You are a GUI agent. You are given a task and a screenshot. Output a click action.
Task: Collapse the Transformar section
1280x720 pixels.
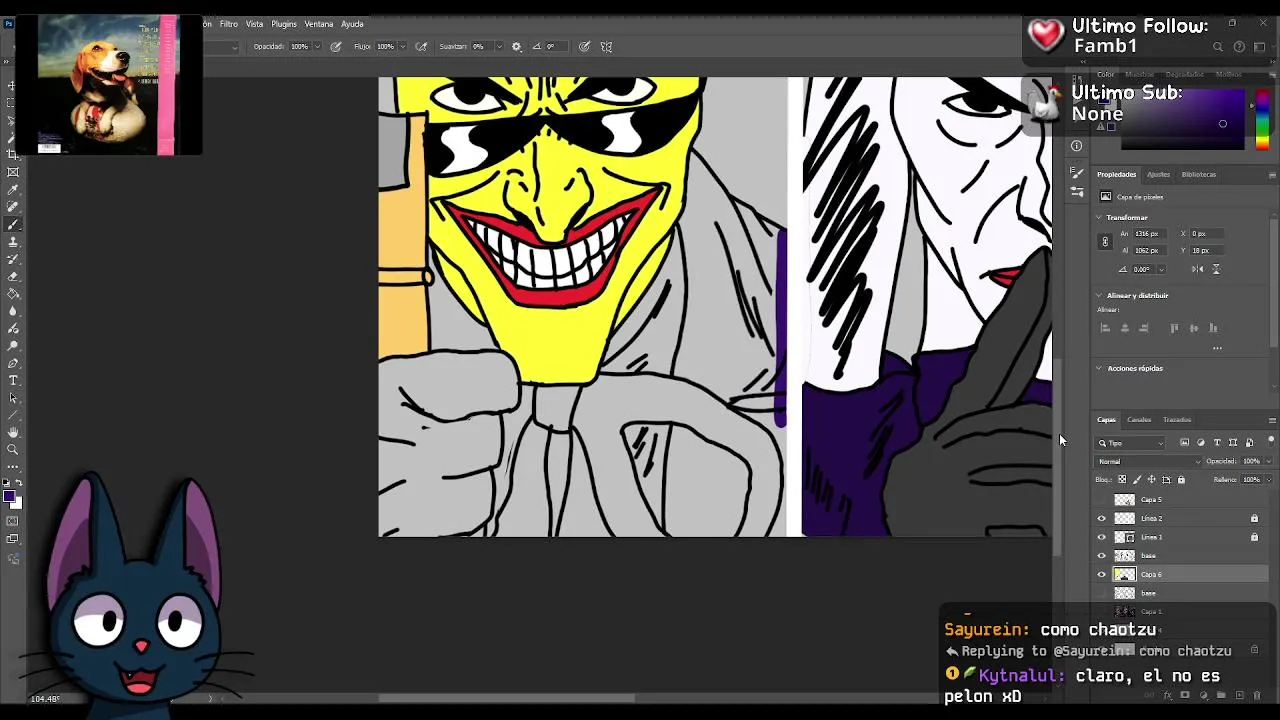click(x=1099, y=217)
